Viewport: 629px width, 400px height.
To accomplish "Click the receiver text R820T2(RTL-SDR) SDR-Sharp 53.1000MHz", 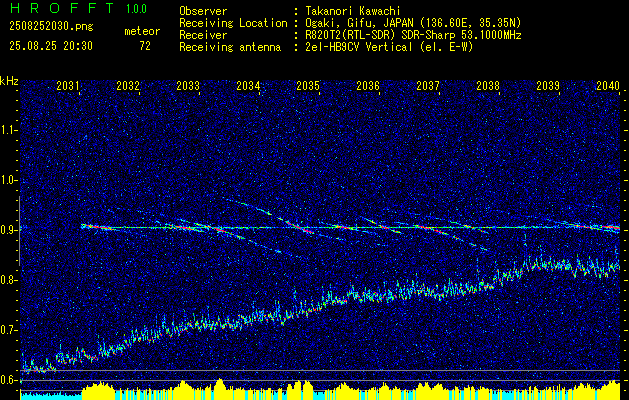I will click(x=413, y=35).
